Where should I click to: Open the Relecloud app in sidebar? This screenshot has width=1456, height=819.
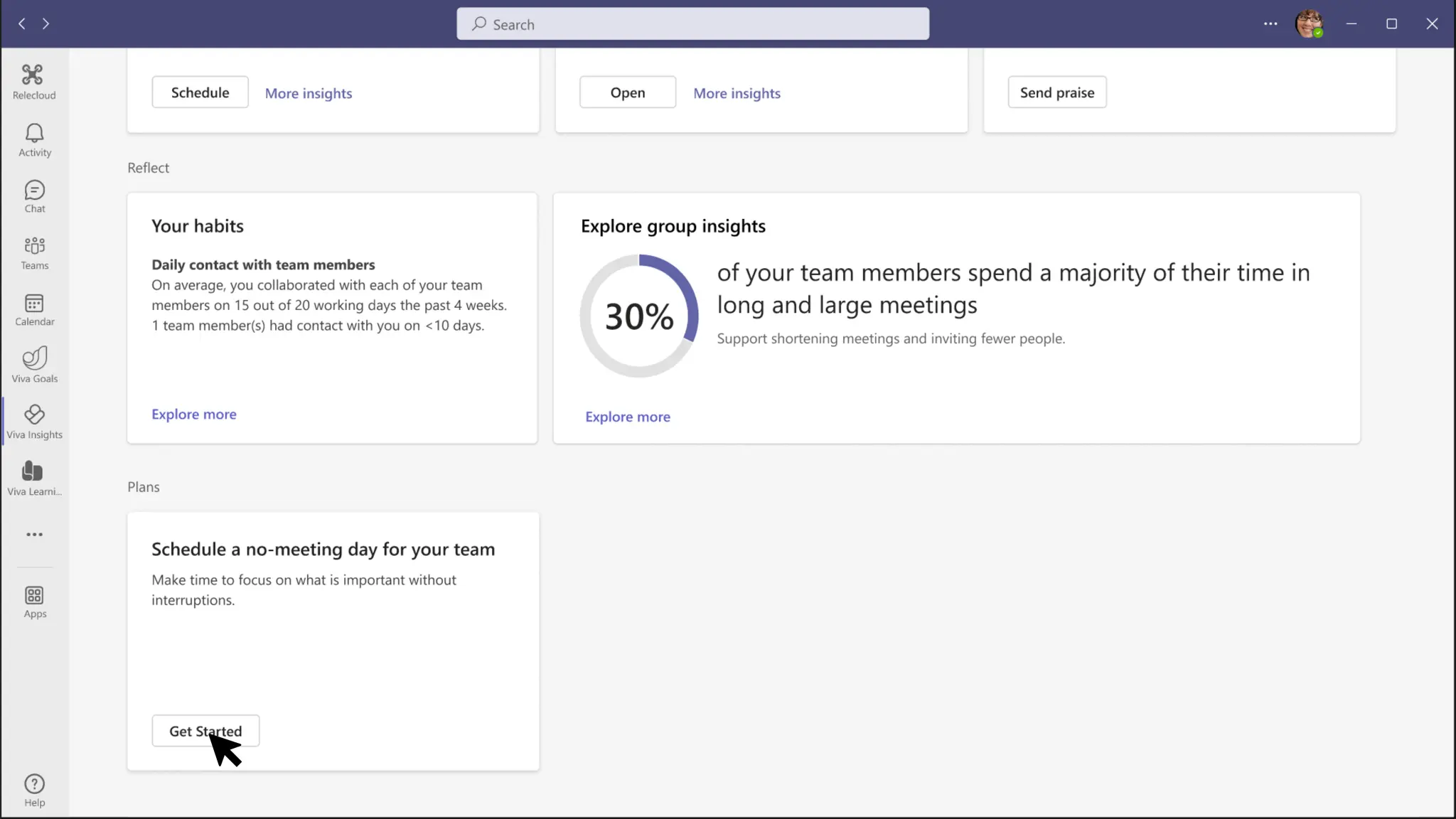pos(33,82)
